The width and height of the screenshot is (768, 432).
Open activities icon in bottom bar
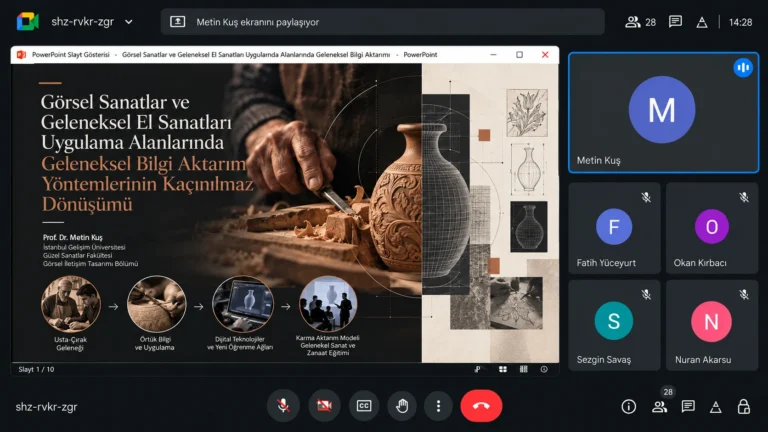[716, 407]
